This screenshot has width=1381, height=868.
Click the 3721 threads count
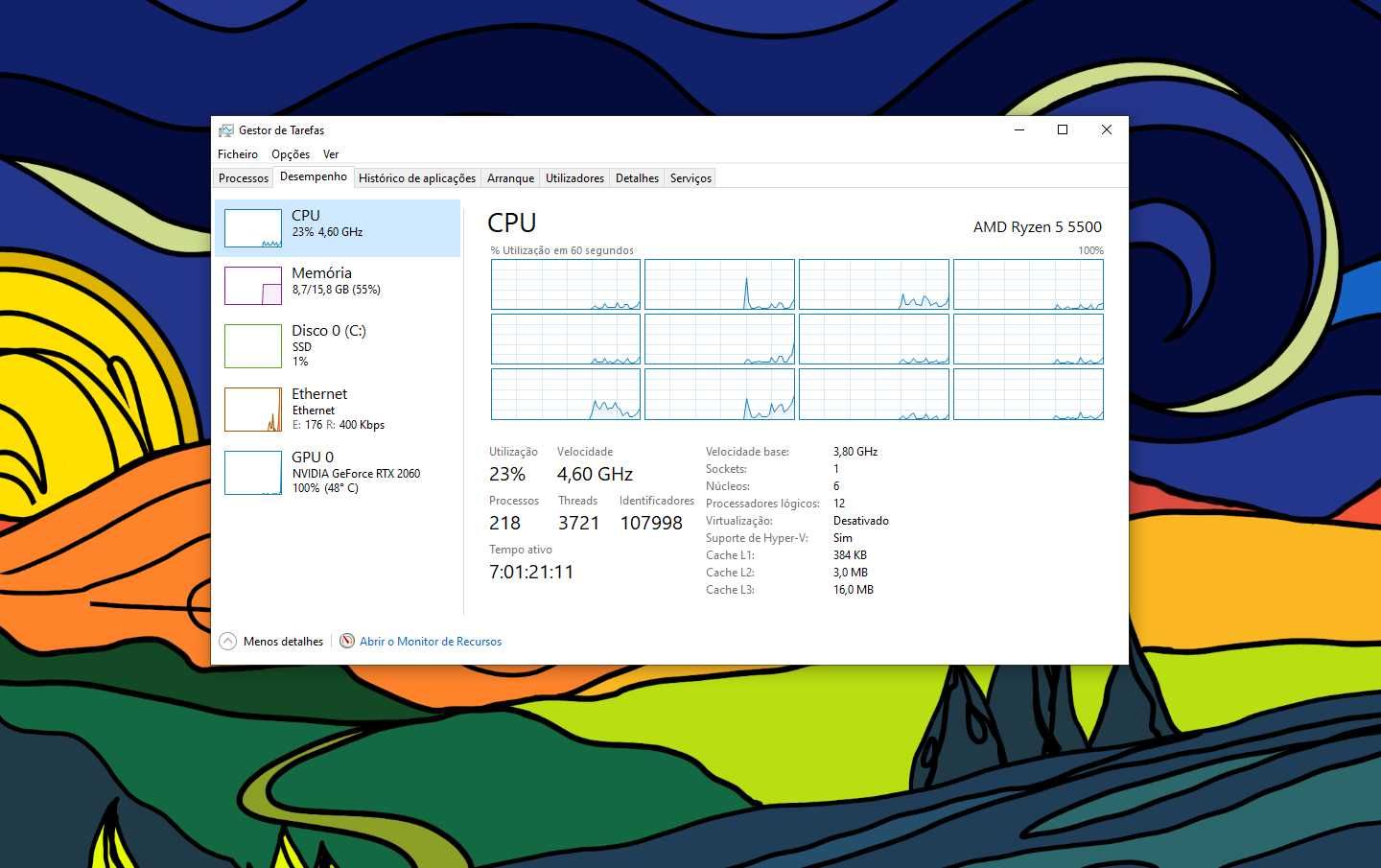click(x=579, y=523)
